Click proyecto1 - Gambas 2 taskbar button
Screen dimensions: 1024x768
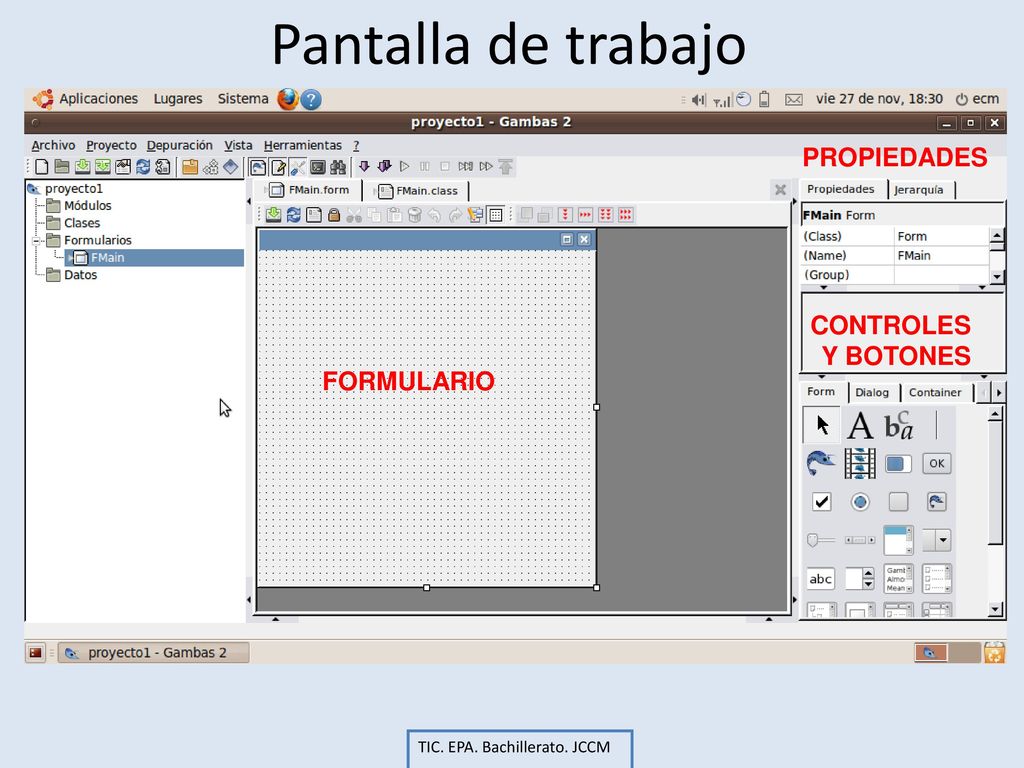point(153,652)
